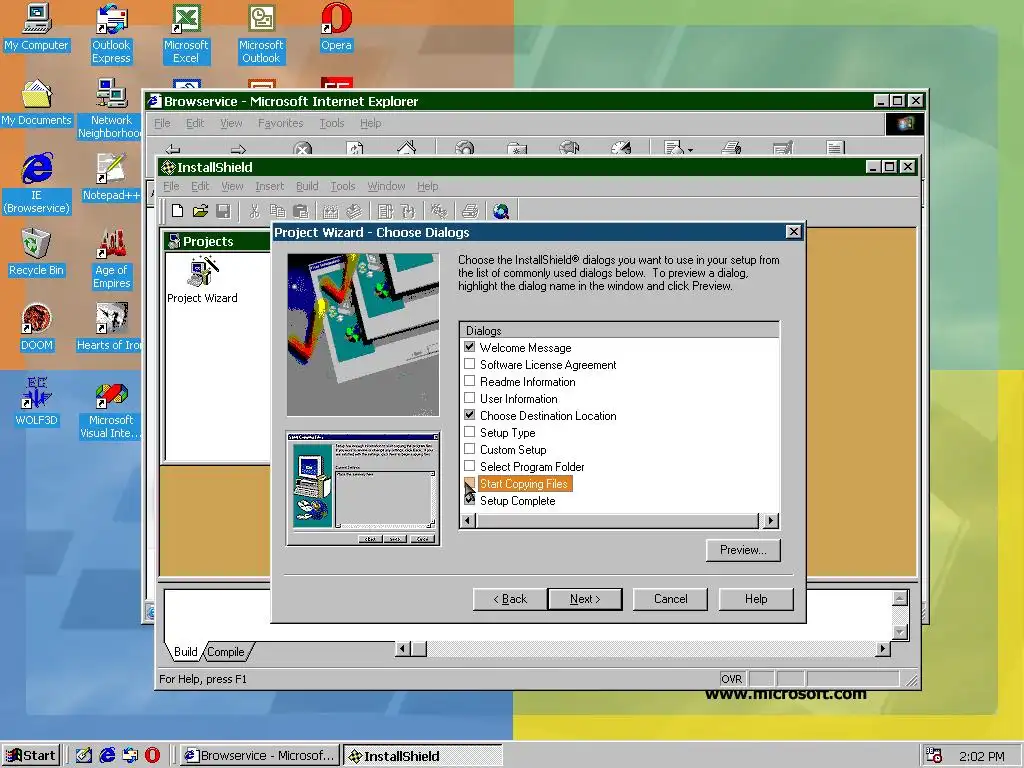Open the Build menu in InstallShield
This screenshot has width=1024, height=768.
click(x=307, y=186)
